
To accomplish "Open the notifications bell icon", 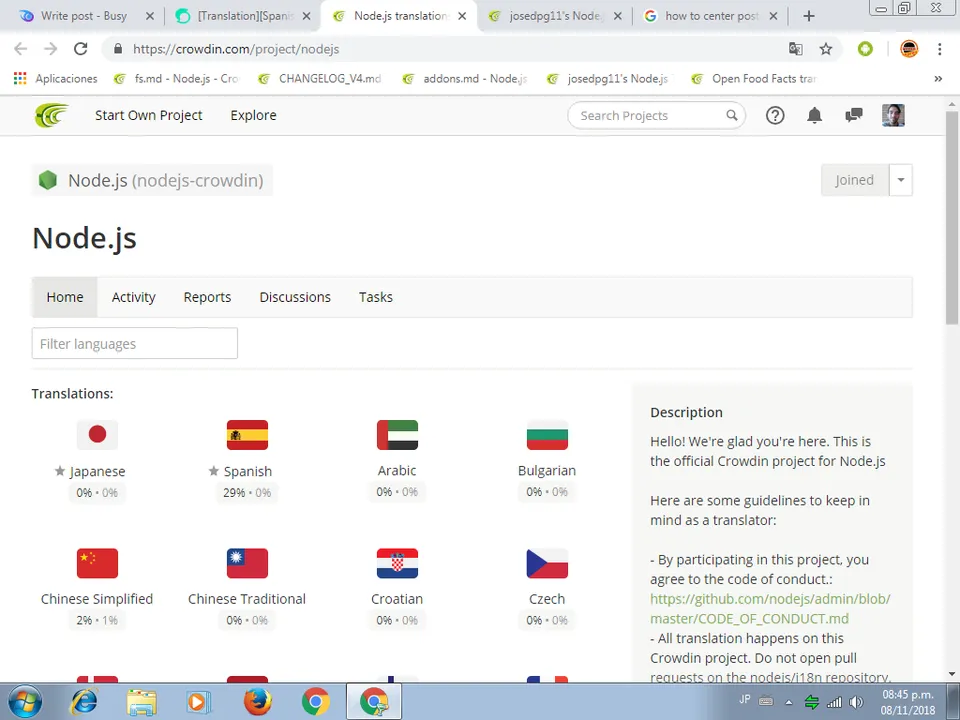I will pos(814,115).
